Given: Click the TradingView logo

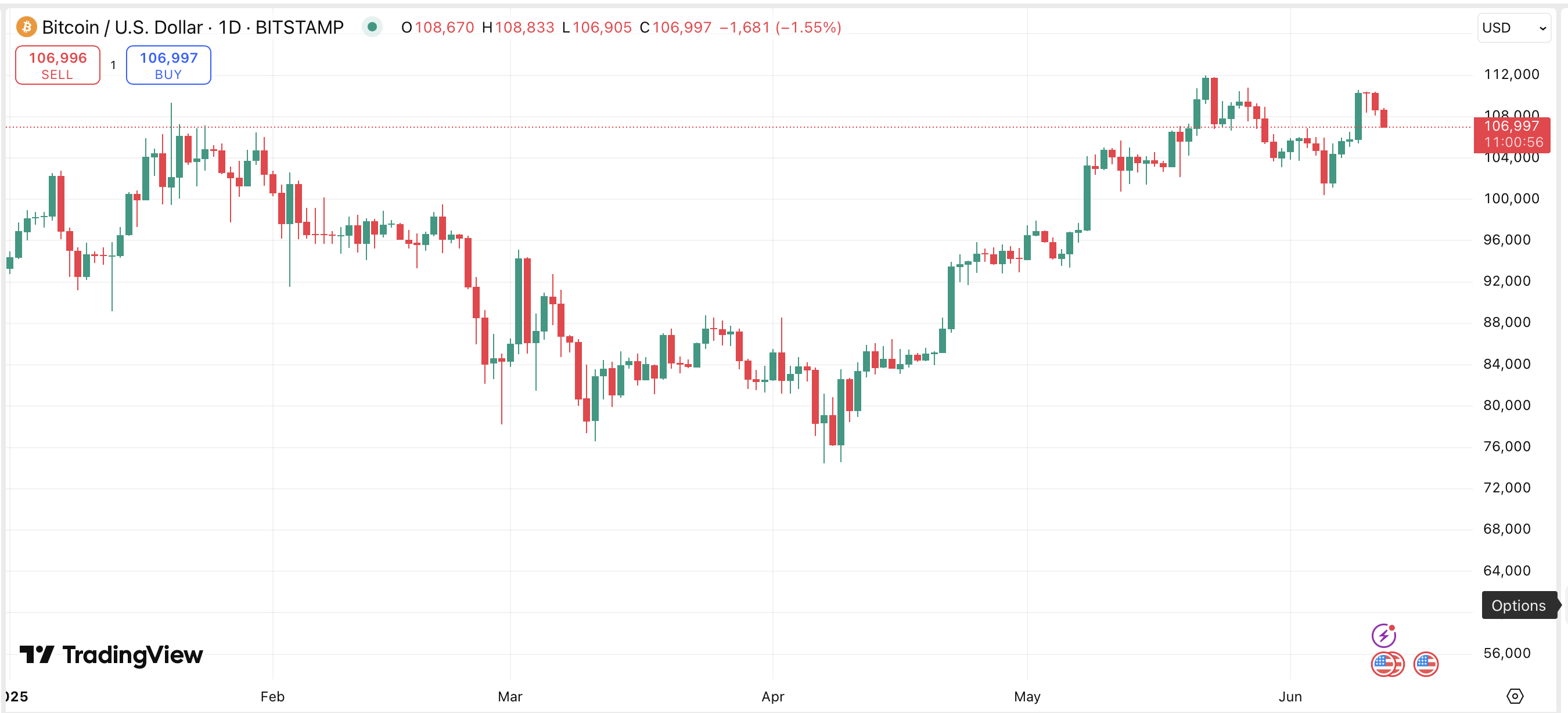Looking at the screenshot, I should [x=112, y=655].
